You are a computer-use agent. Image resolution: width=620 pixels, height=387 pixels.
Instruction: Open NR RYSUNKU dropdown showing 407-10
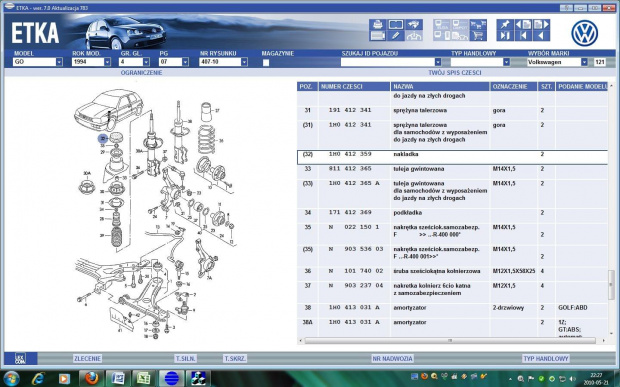click(x=244, y=62)
